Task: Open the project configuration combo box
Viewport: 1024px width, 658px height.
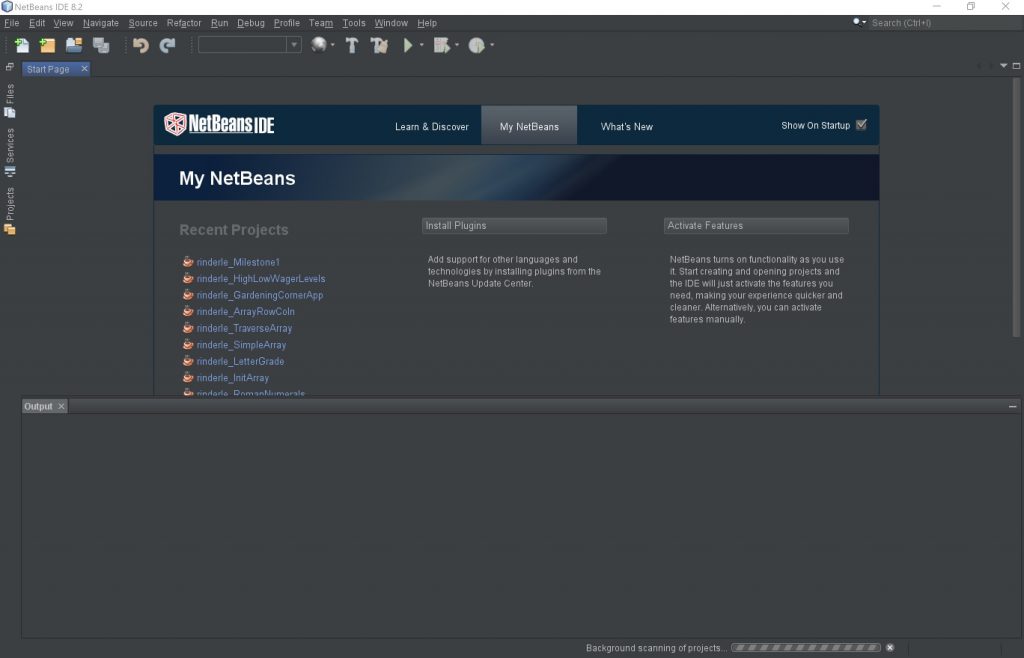Action: point(250,44)
